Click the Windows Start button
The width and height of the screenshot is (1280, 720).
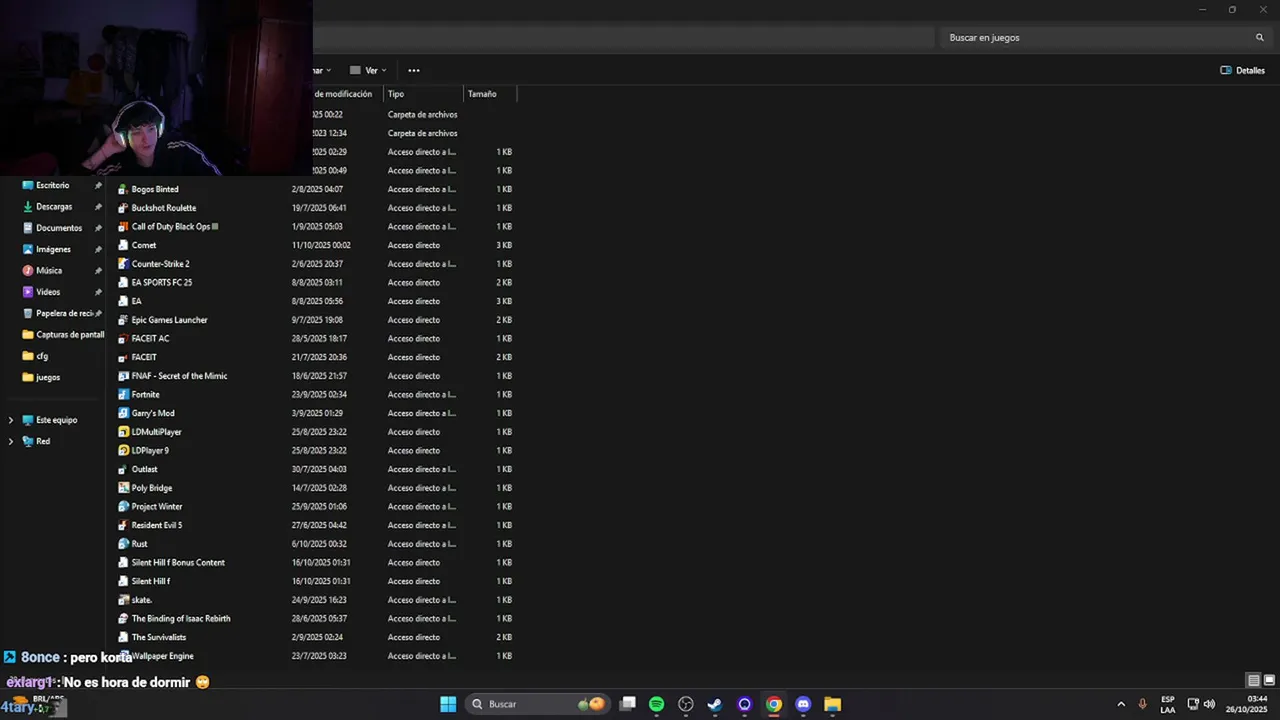[x=448, y=704]
